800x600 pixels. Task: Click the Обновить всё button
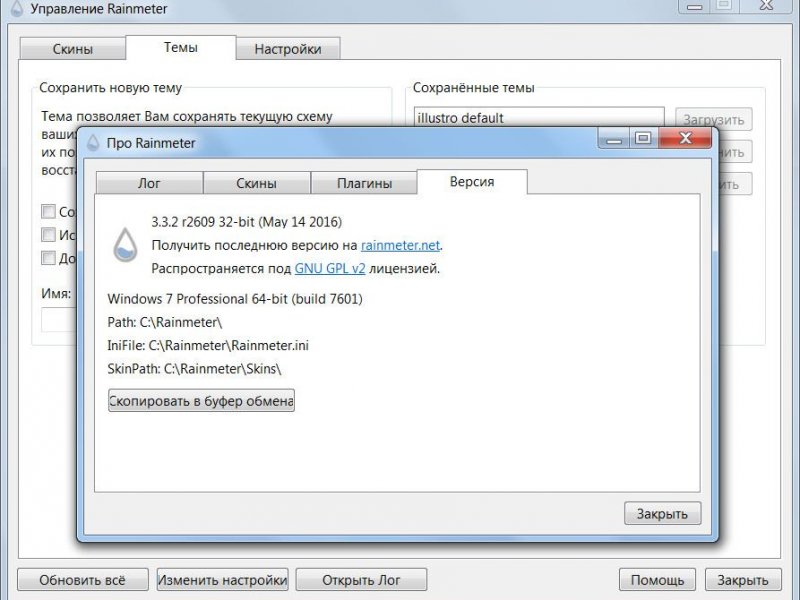(83, 580)
